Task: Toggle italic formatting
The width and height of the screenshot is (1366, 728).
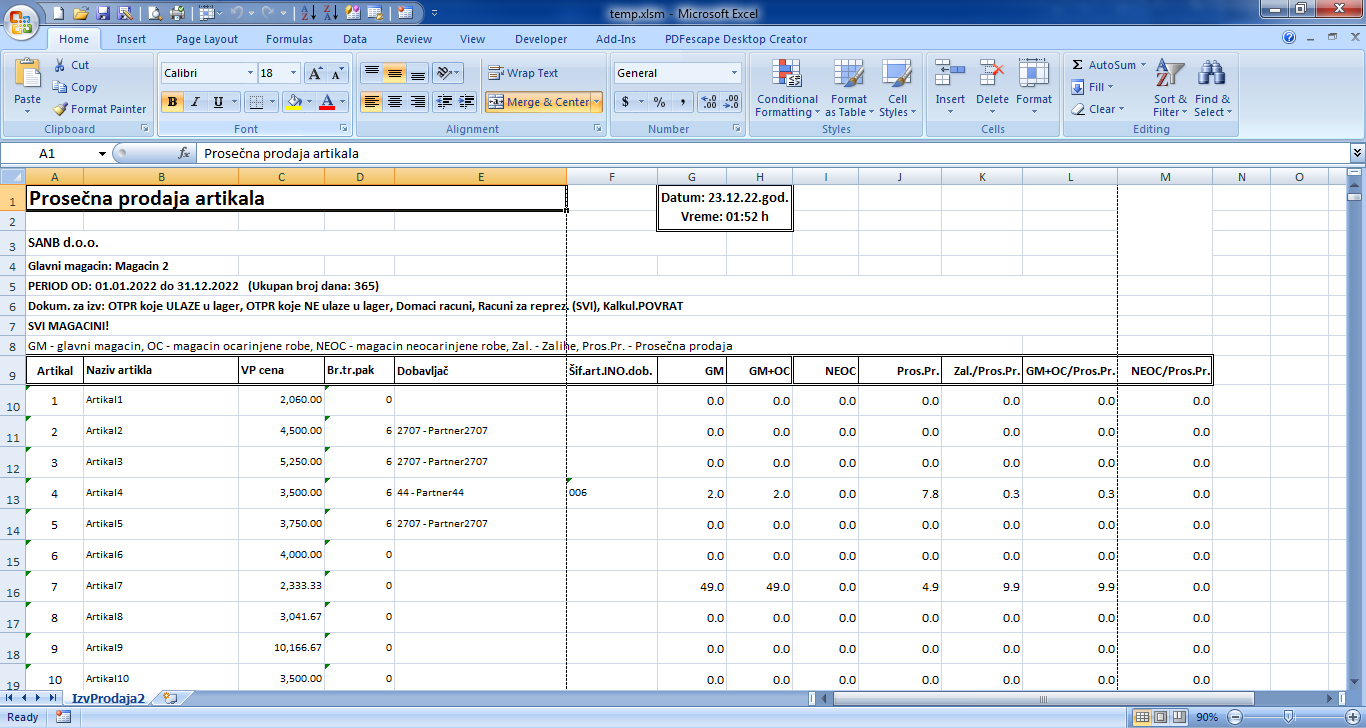Action: (x=195, y=101)
